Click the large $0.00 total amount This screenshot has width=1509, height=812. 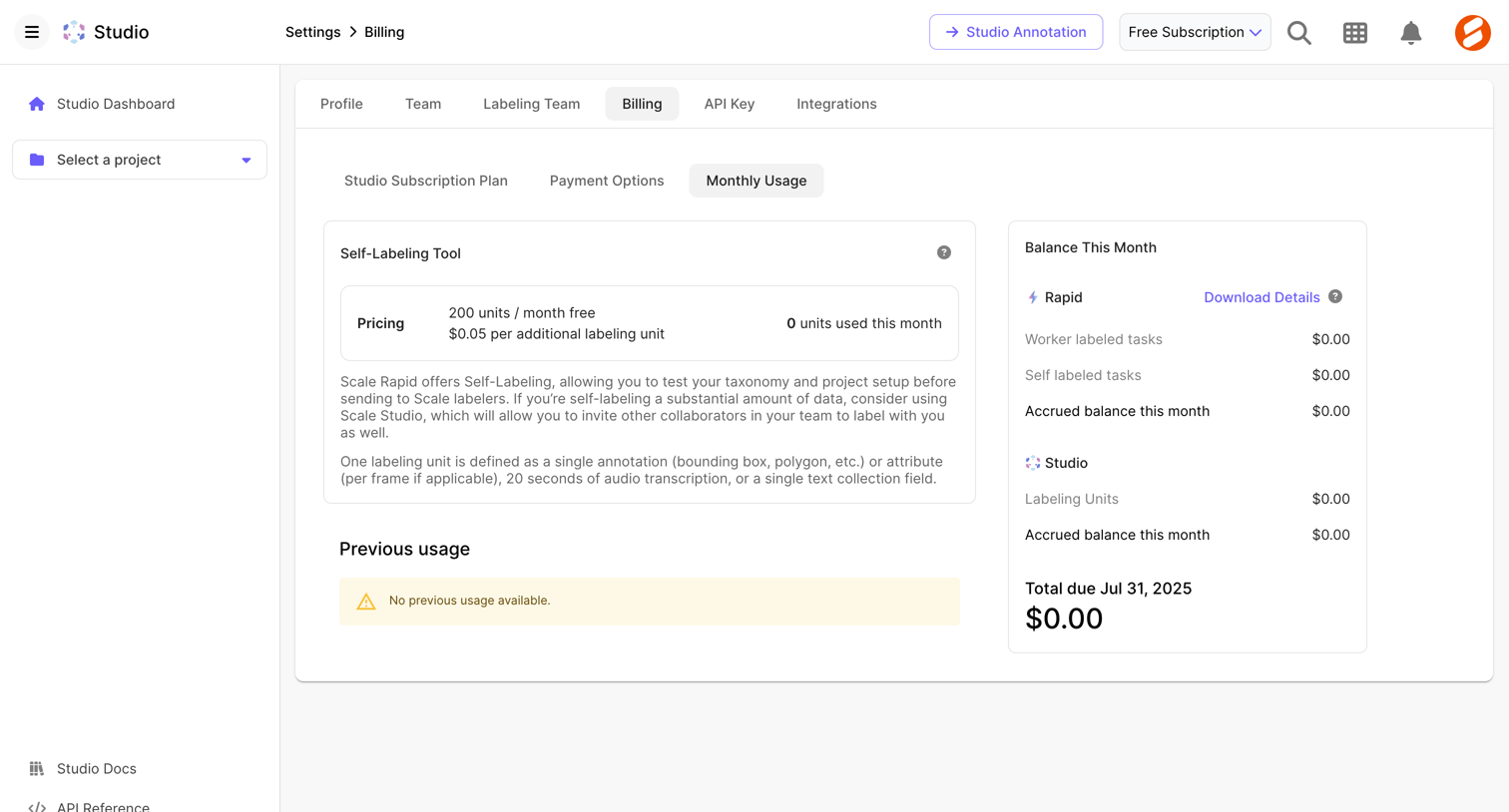pyautogui.click(x=1064, y=618)
